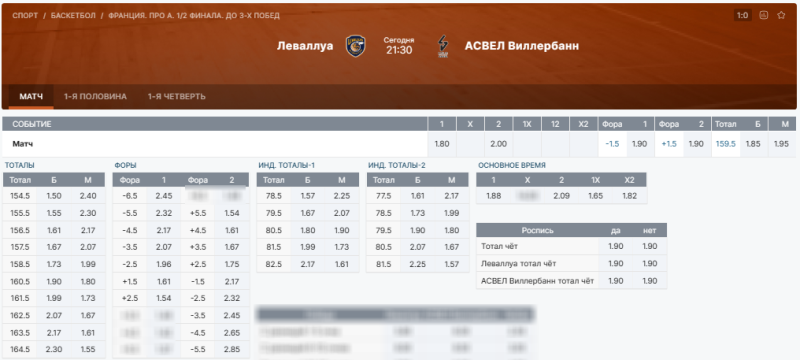800x360 pixels.
Task: Select Инд. Тоталы-2 78.5 over odds 1.73
Action: 417,213
